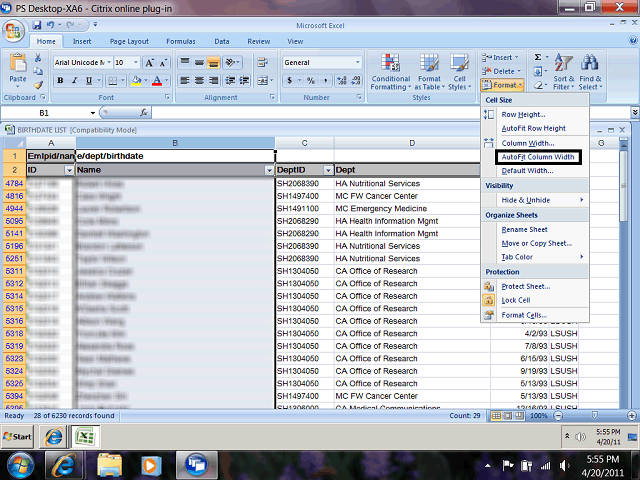Open Internet Explorer from the taskbar
The image size is (640, 480).
coord(65,463)
